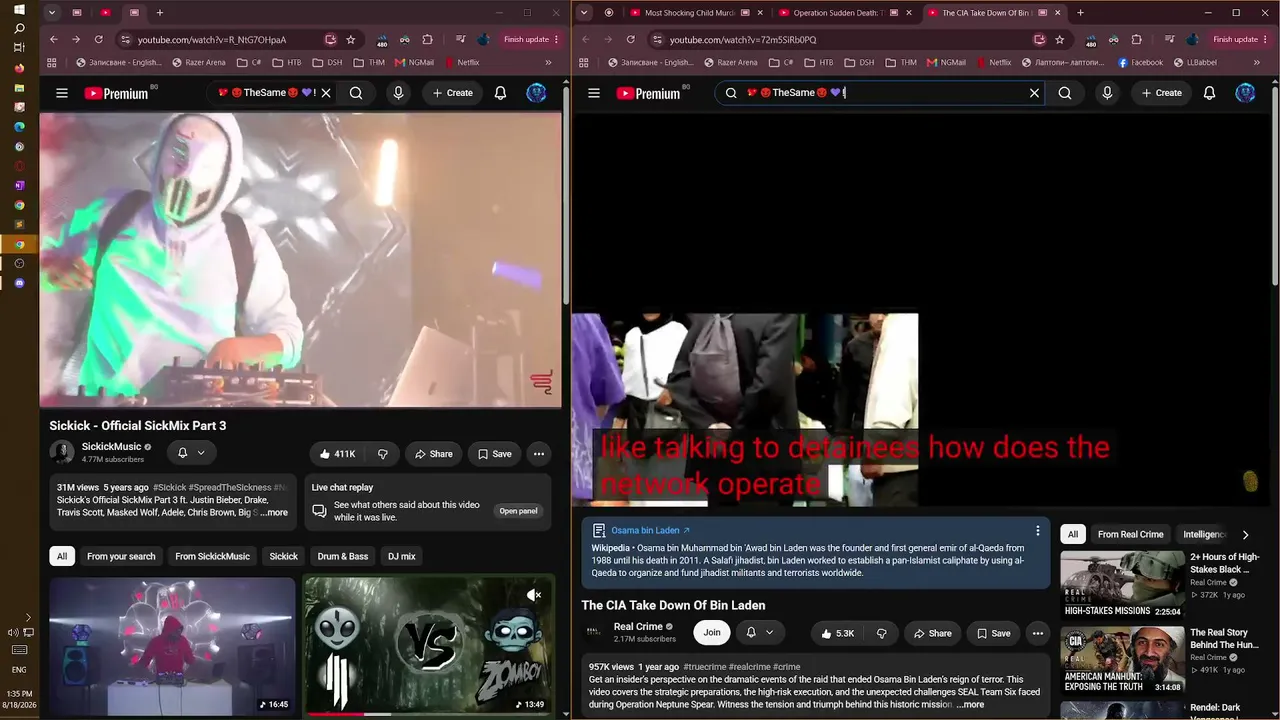Show more bookmarks in left browser bar
This screenshot has height=720, width=1280.
547,62
